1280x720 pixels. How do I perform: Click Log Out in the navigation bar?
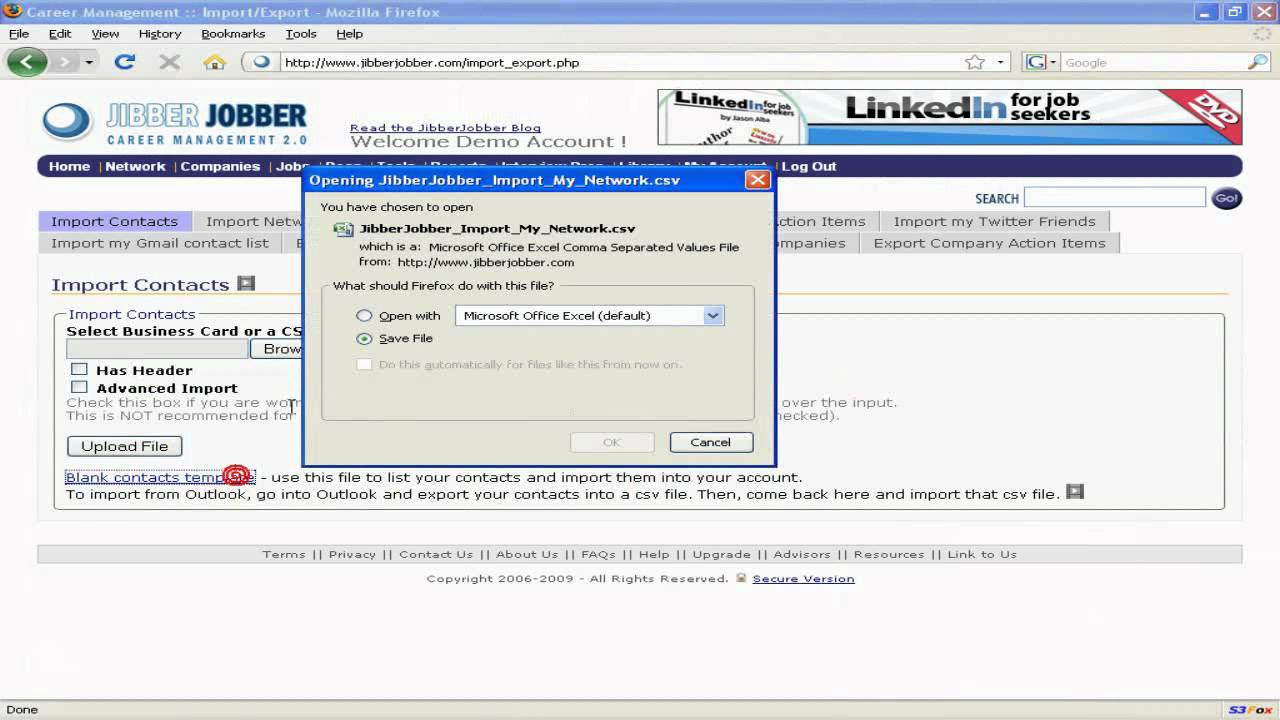[x=808, y=166]
